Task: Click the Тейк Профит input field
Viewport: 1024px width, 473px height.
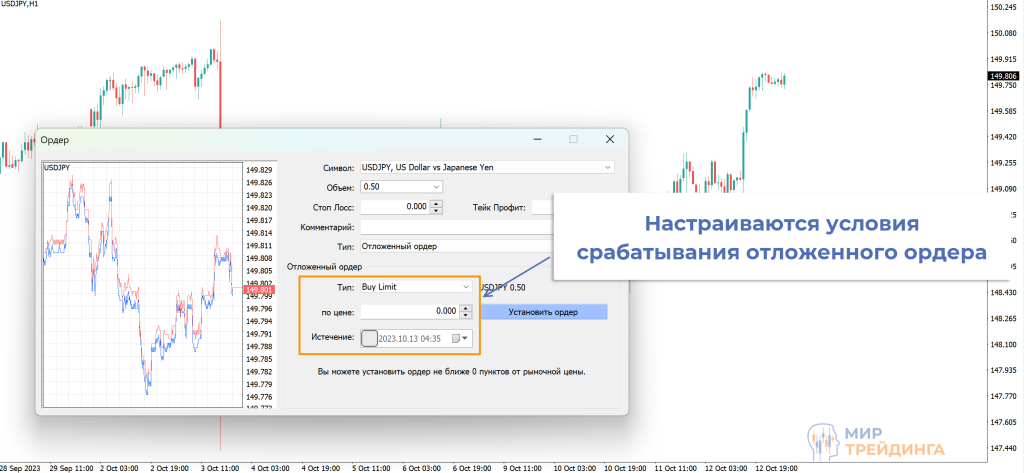Action: (x=541, y=207)
